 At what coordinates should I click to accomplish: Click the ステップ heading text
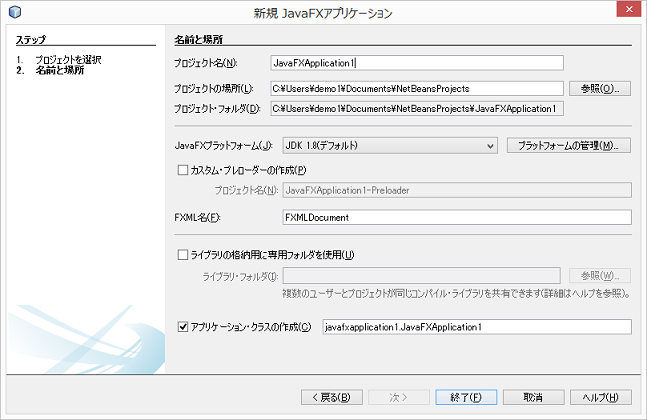(x=31, y=40)
